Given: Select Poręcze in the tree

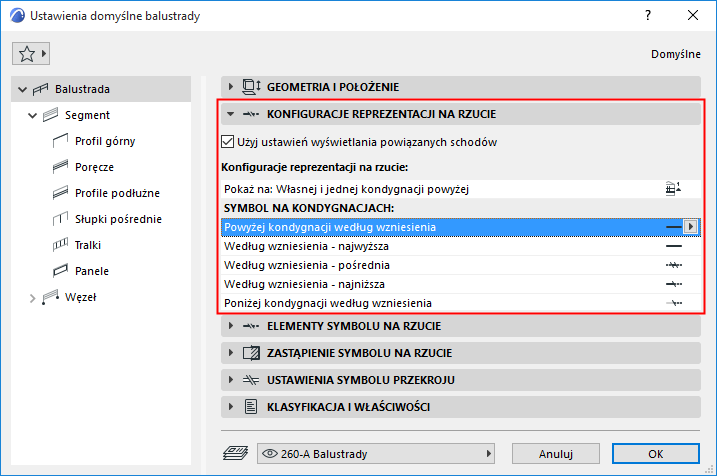Looking at the screenshot, I should pos(94,167).
